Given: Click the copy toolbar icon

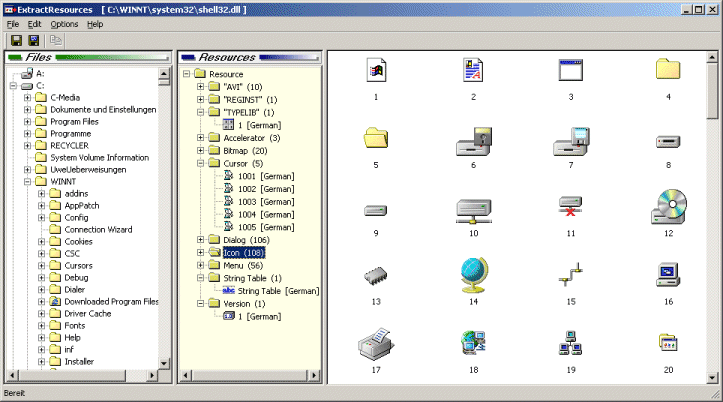Looking at the screenshot, I should point(56,41).
